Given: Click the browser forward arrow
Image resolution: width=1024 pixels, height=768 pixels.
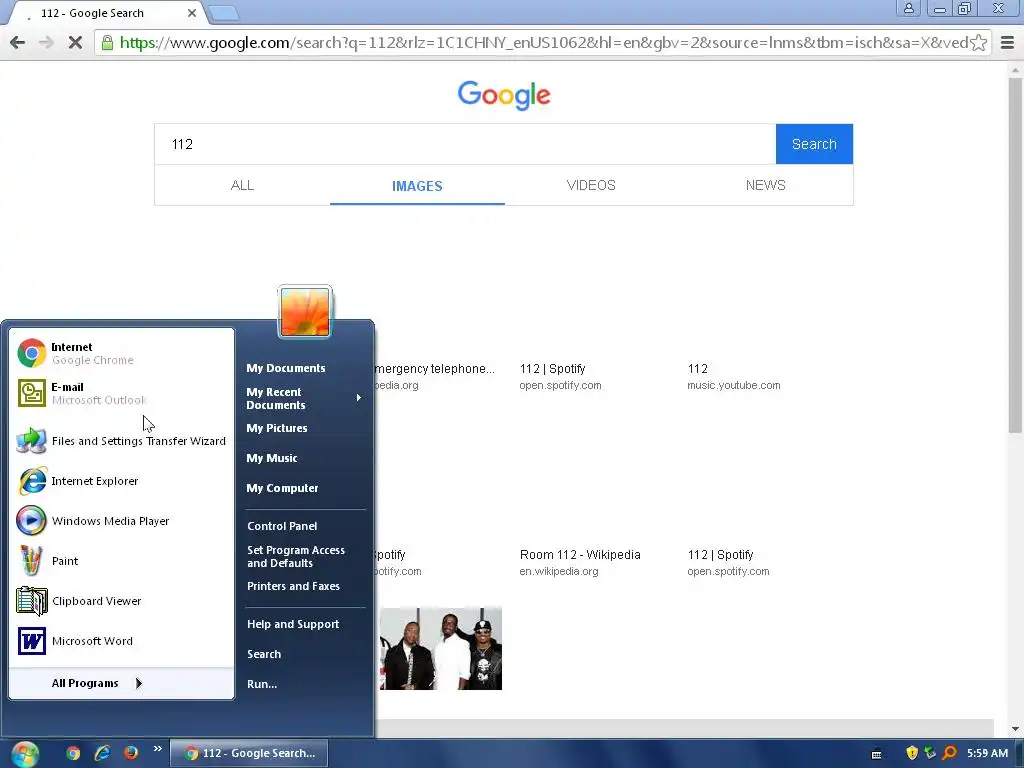Looking at the screenshot, I should [46, 43].
